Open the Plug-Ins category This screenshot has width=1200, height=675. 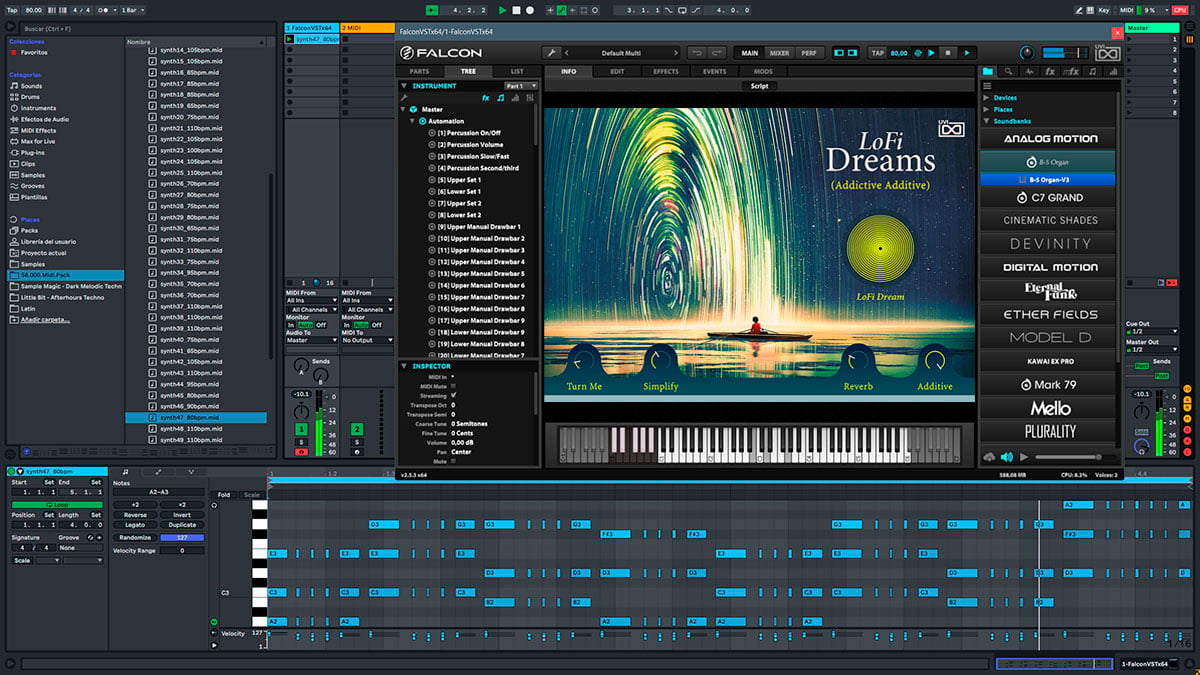click(x=33, y=152)
